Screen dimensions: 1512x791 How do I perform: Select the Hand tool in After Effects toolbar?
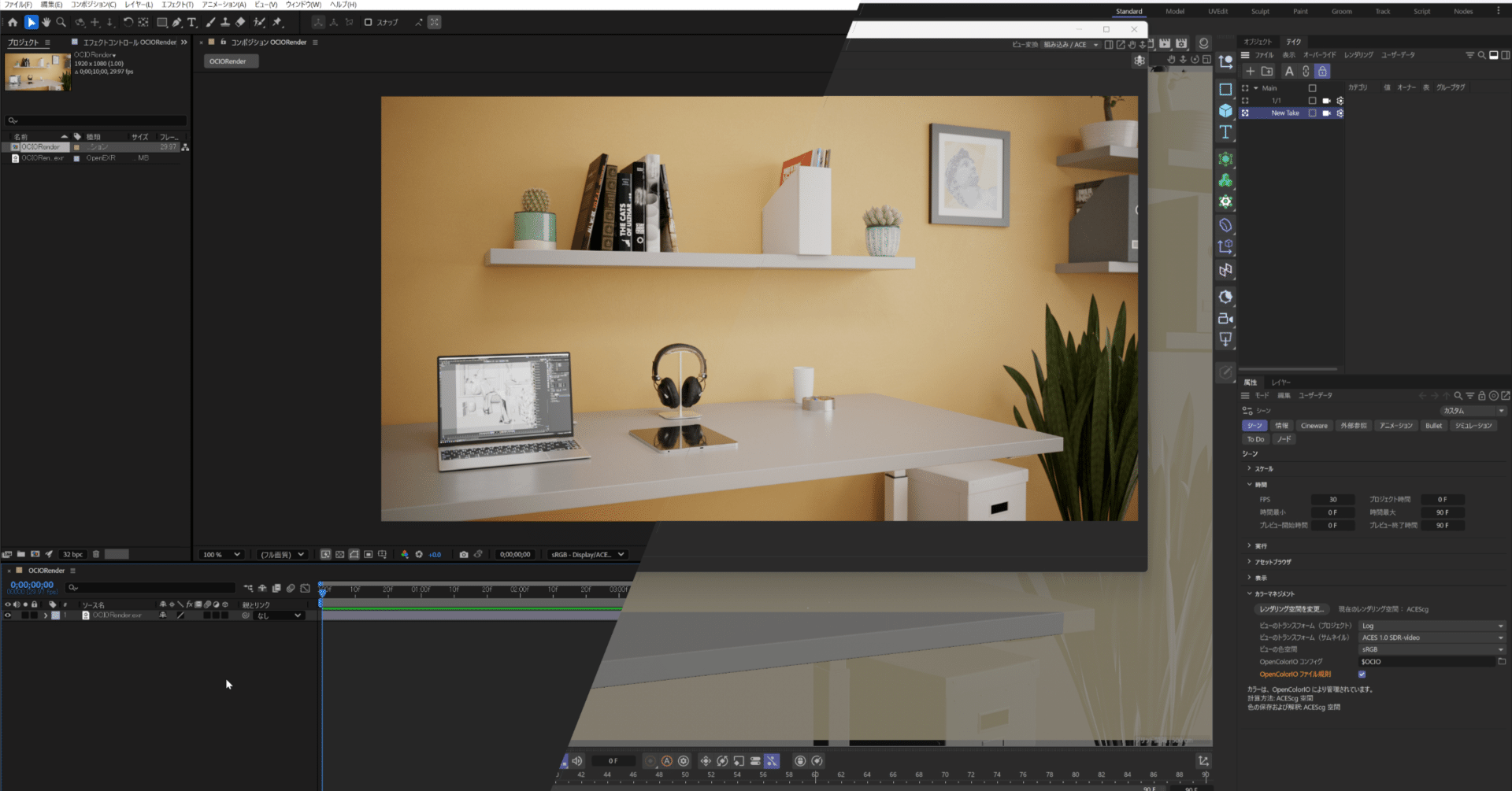46,22
